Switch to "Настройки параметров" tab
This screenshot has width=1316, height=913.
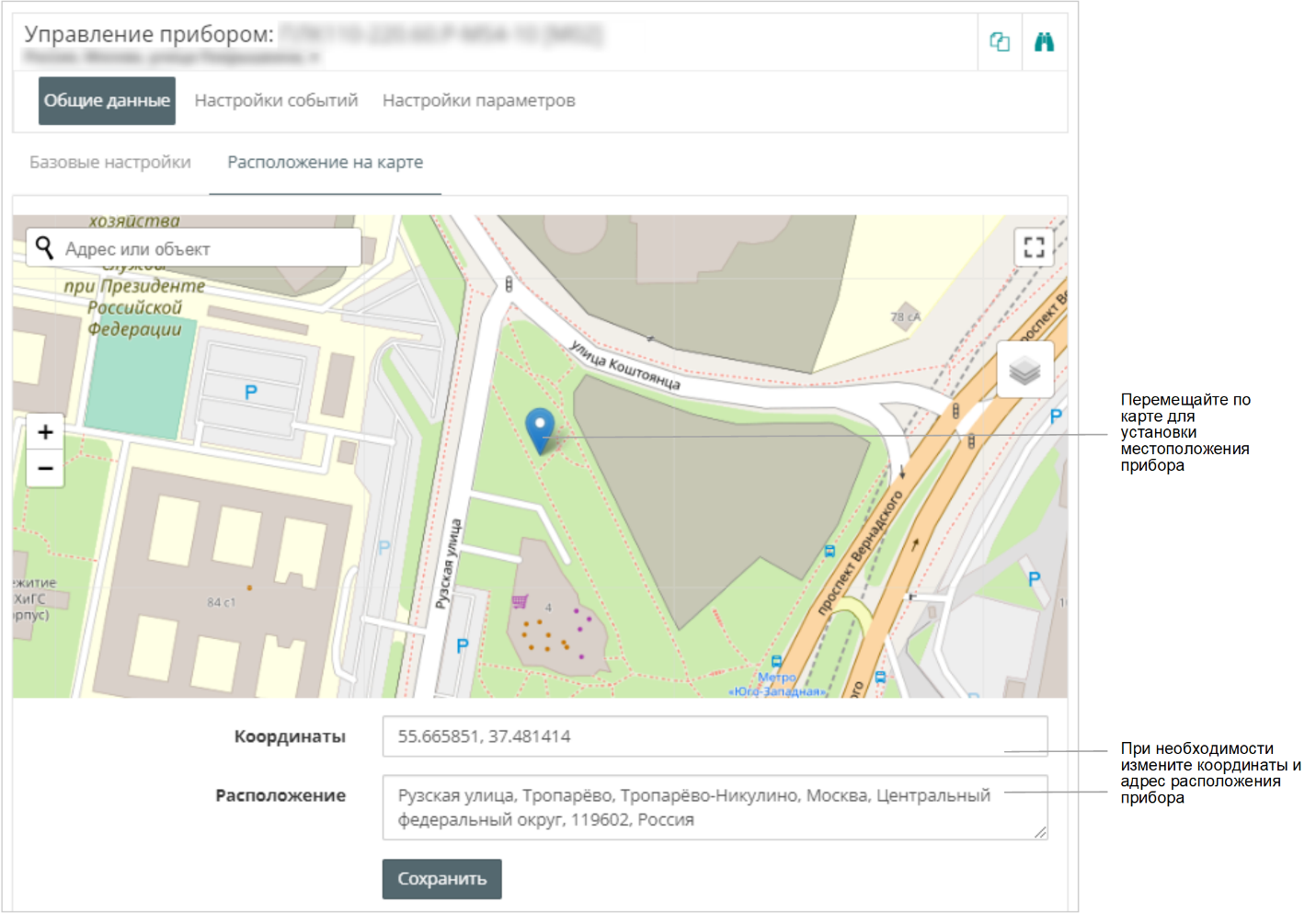pos(478,100)
